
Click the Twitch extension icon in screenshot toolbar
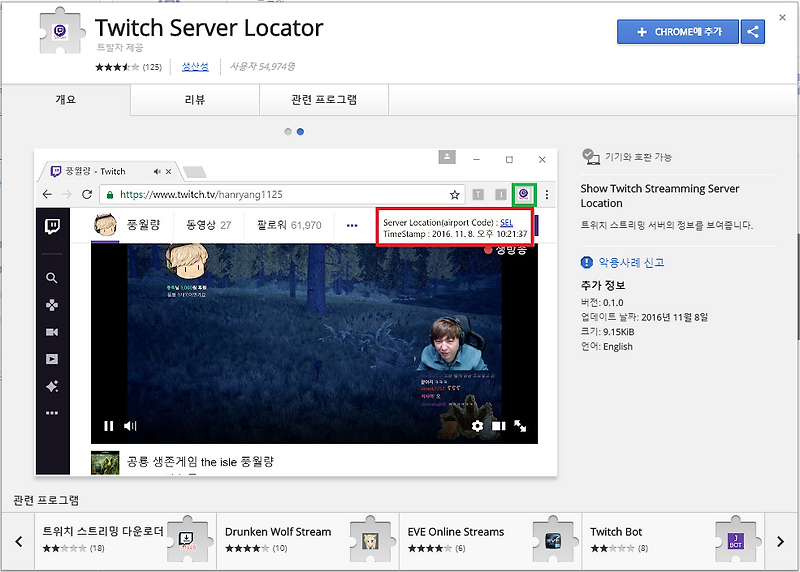point(523,194)
